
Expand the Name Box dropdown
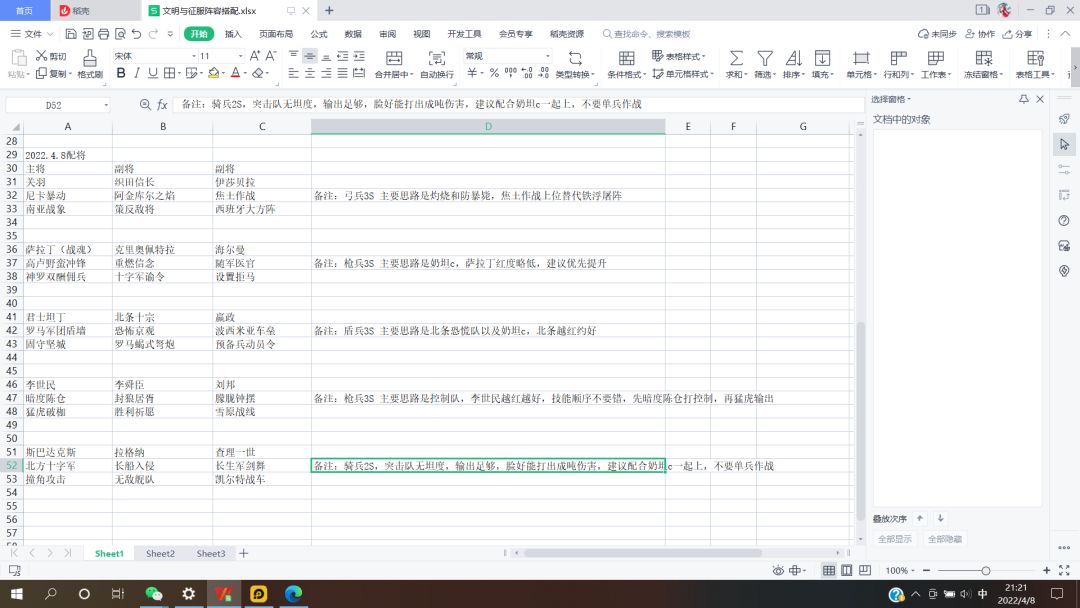point(105,105)
